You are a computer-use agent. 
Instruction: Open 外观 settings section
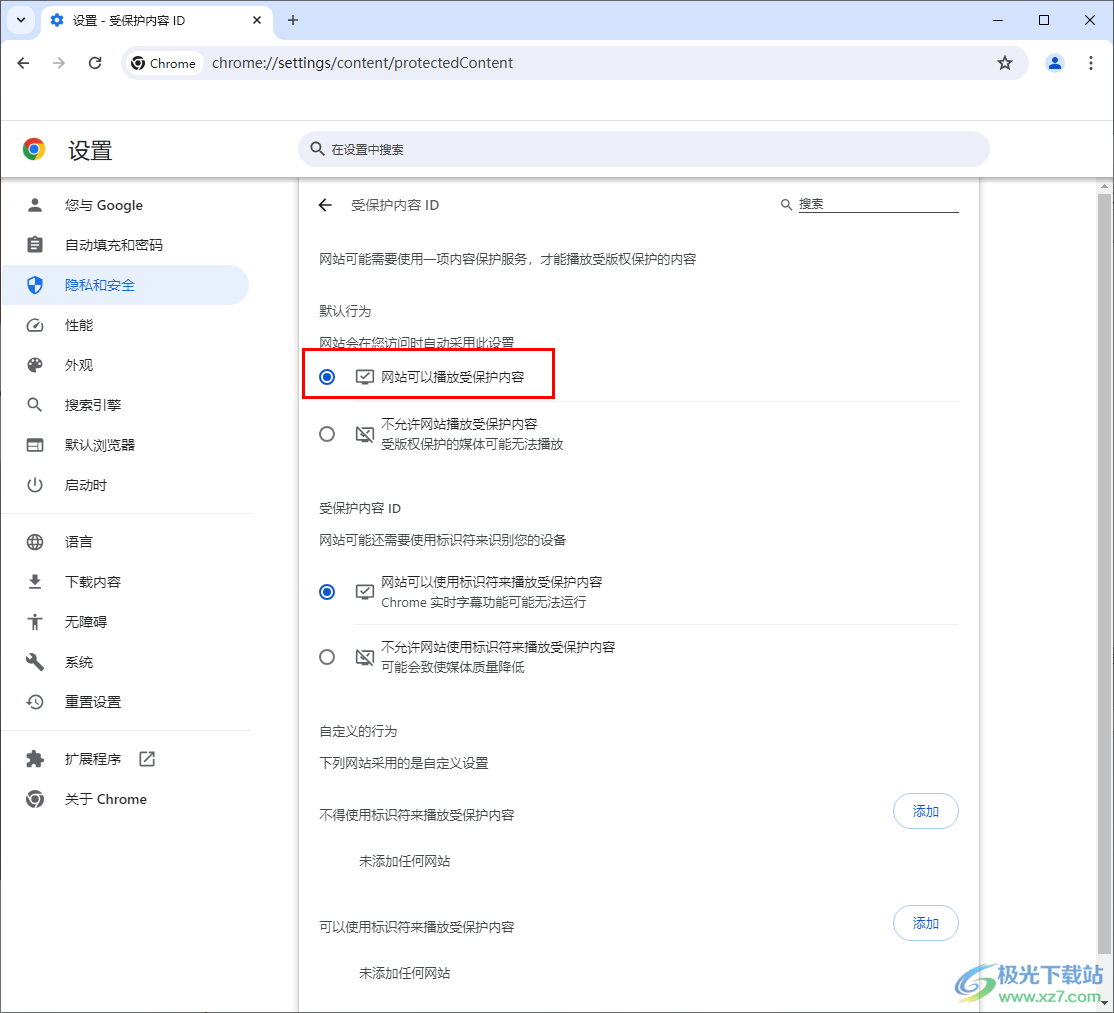125,365
